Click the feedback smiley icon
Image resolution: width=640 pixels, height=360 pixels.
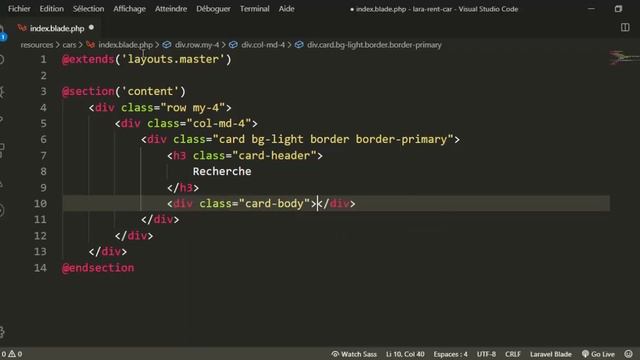628,354
